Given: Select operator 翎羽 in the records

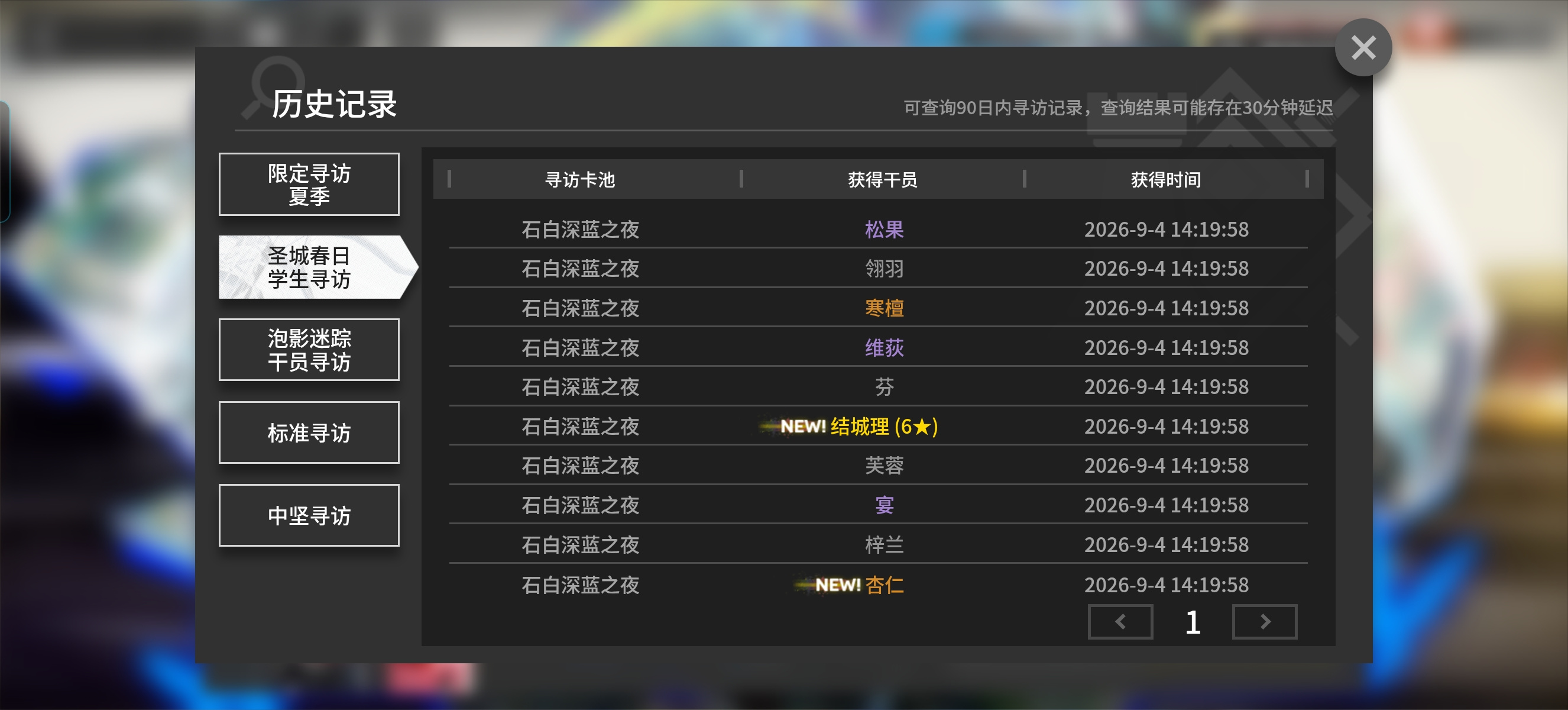Looking at the screenshot, I should (885, 269).
